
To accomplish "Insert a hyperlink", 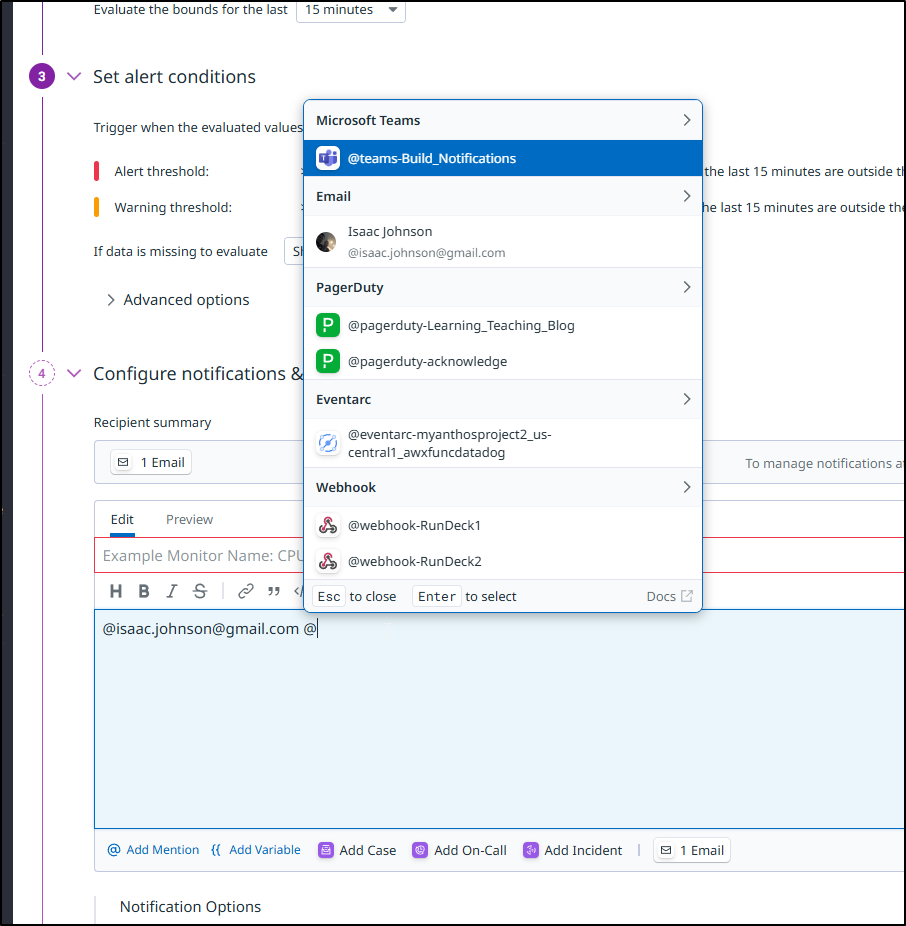I will (x=246, y=591).
